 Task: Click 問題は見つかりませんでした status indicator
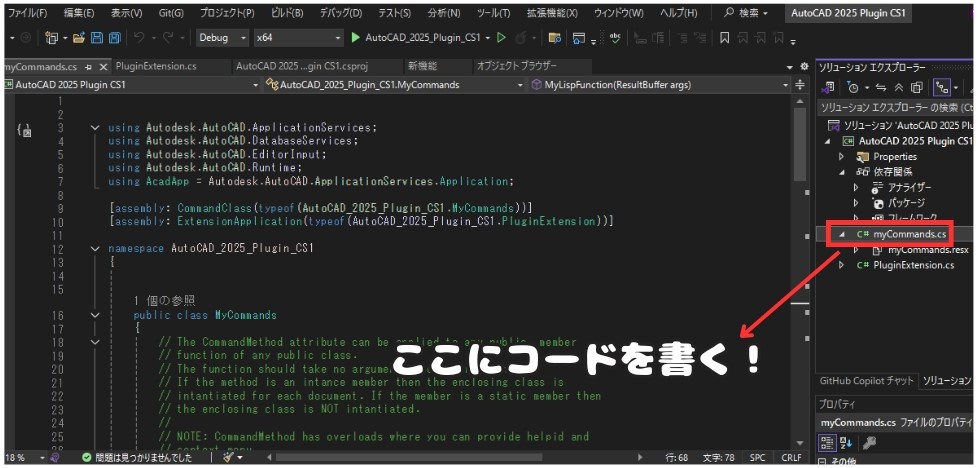click(x=137, y=457)
